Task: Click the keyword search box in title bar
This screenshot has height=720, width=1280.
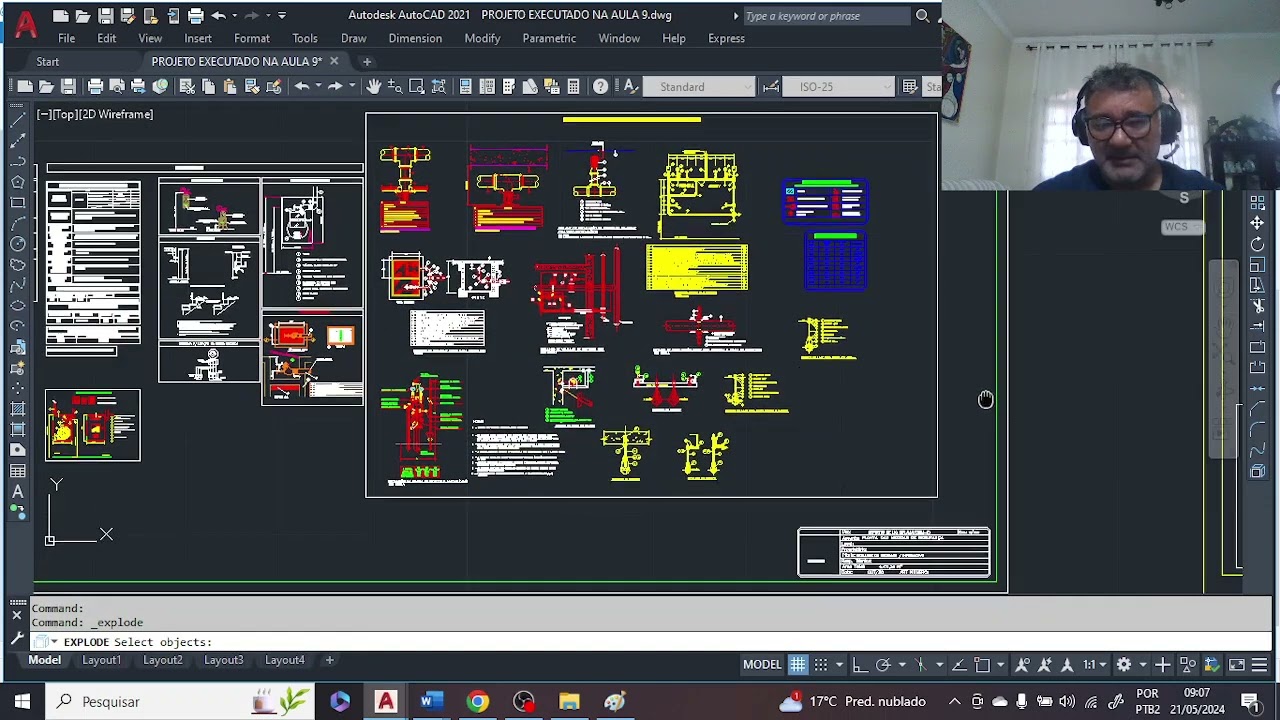Action: click(825, 16)
